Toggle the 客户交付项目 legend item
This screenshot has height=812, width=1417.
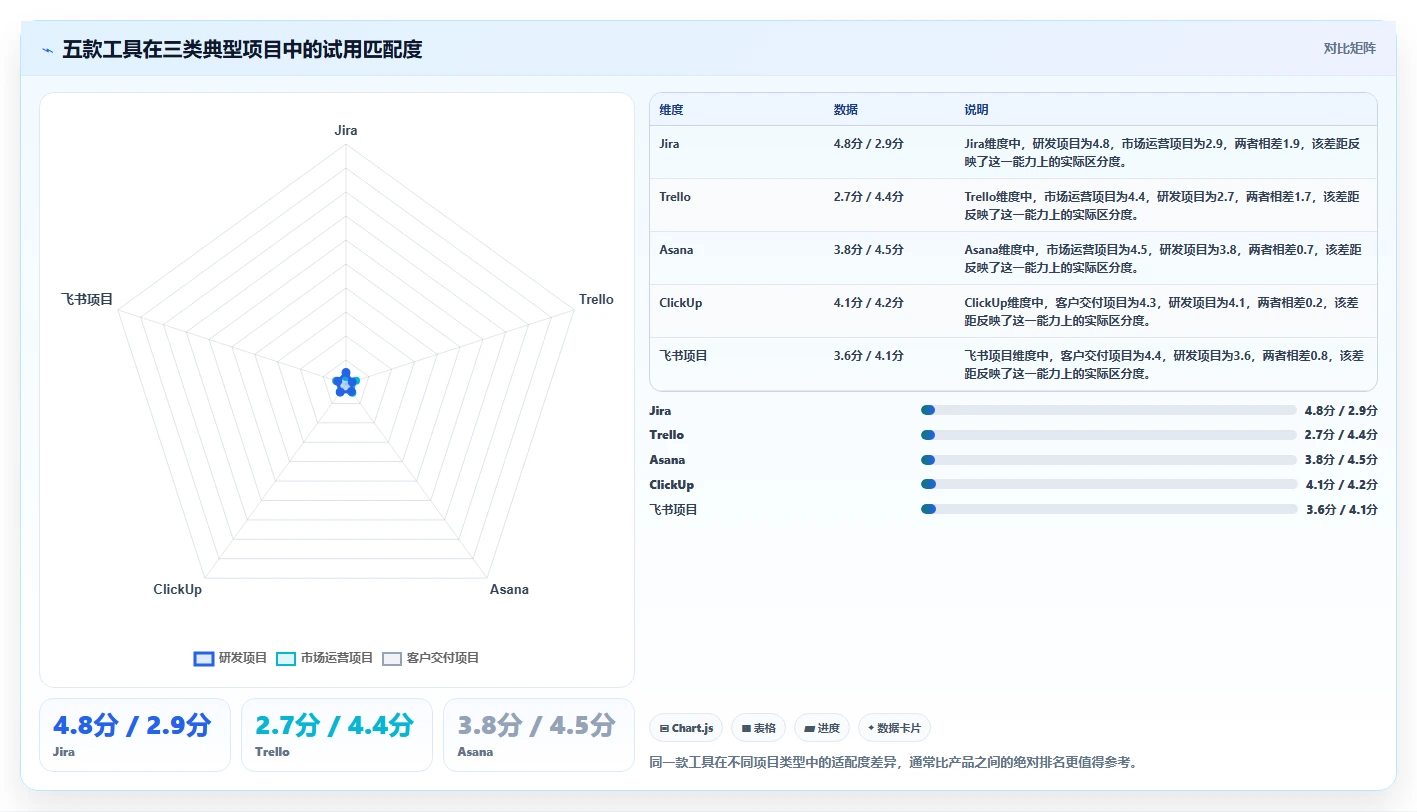tap(431, 658)
